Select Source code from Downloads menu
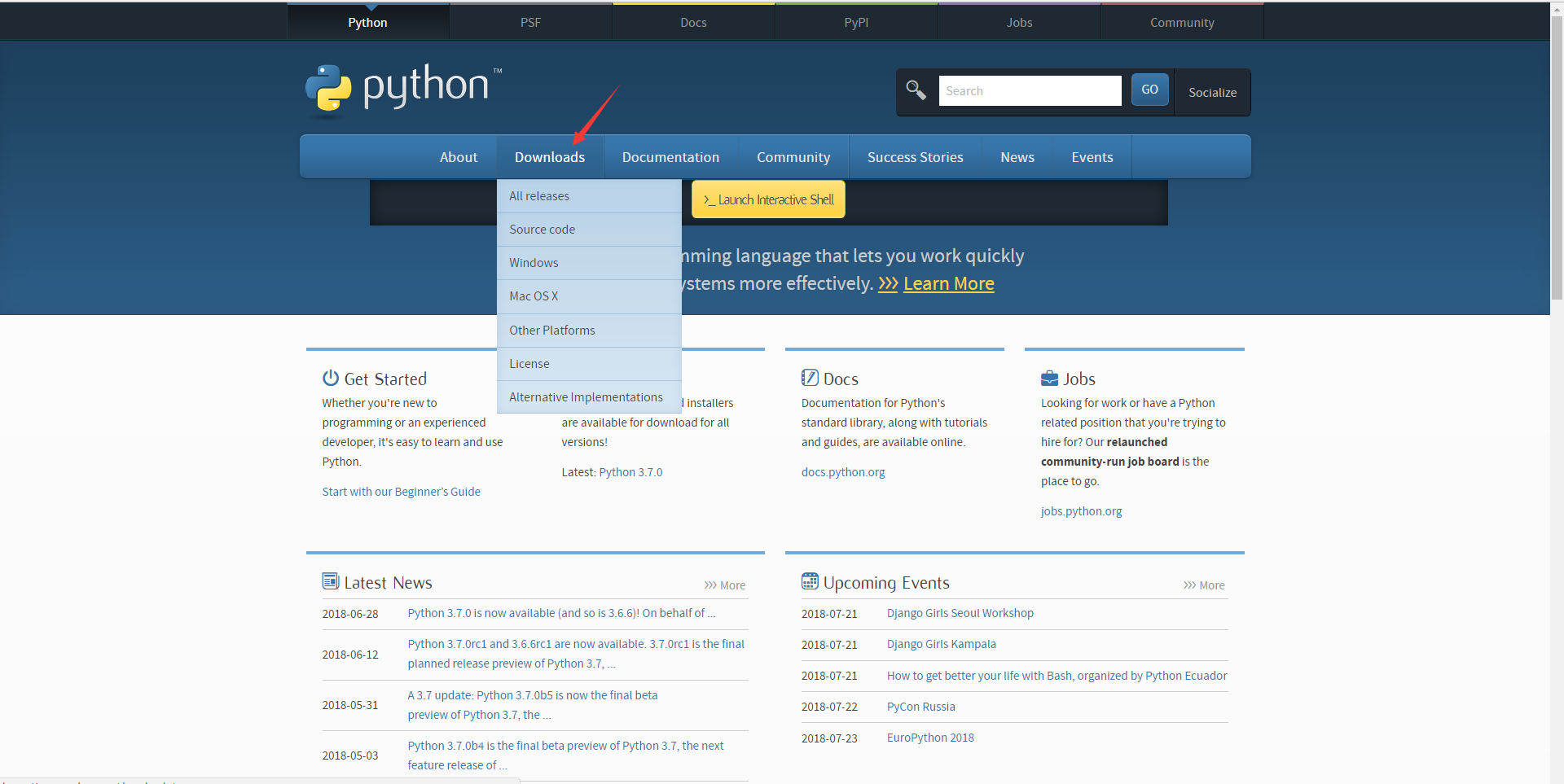The height and width of the screenshot is (784, 1564). click(589, 230)
